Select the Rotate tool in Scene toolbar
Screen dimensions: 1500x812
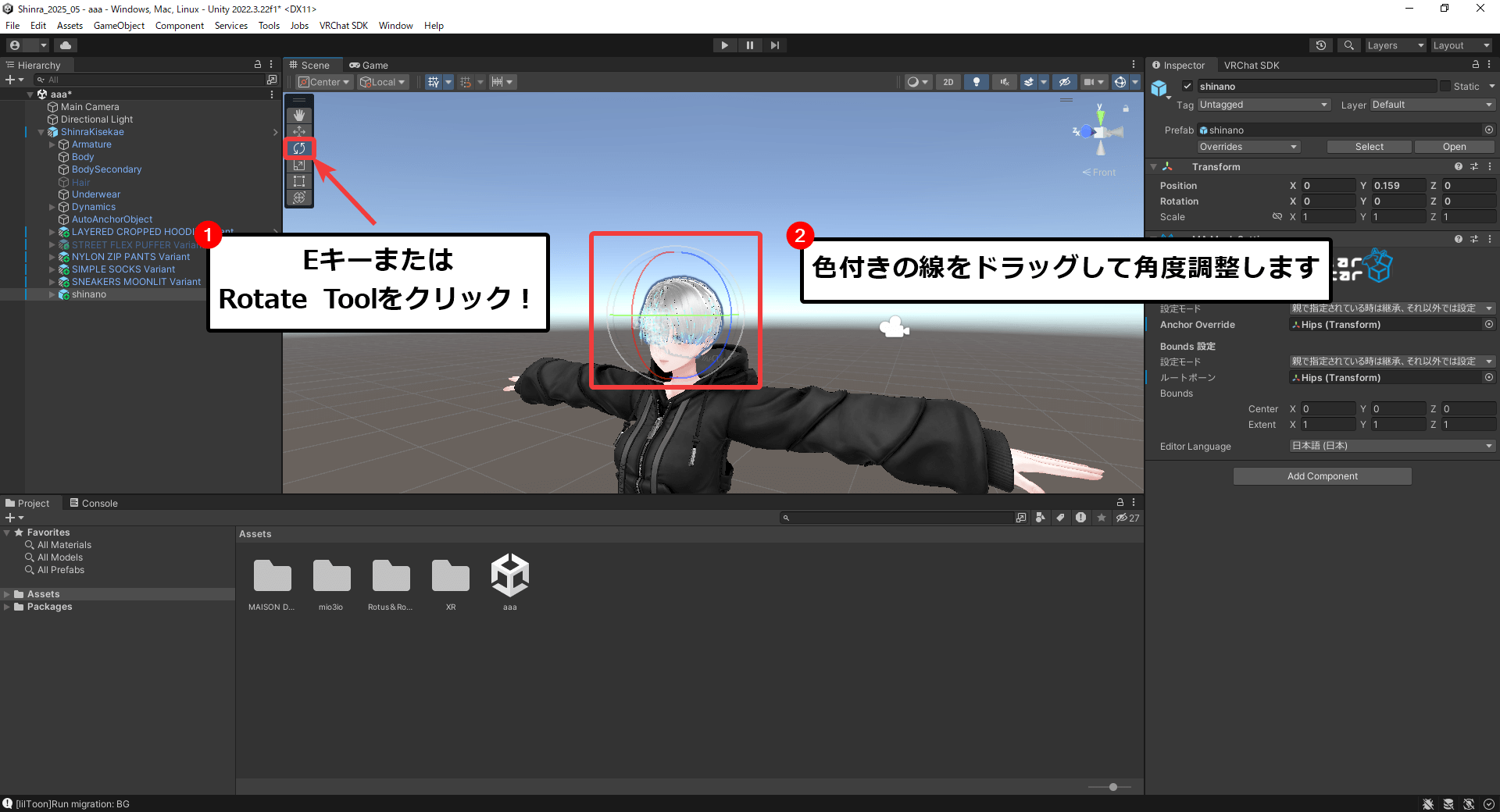pos(298,148)
